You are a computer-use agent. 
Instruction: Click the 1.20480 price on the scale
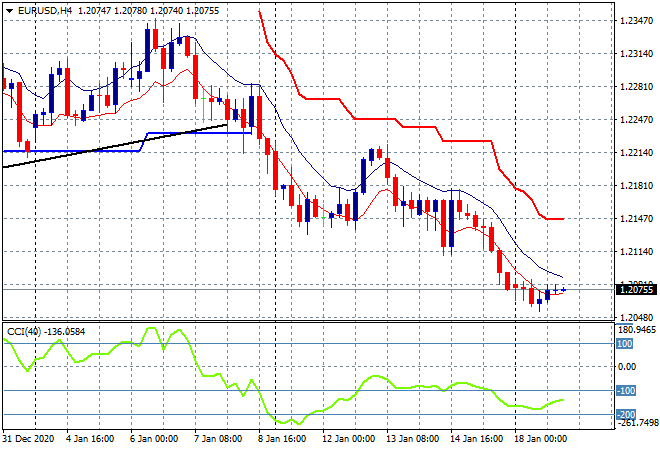634,317
